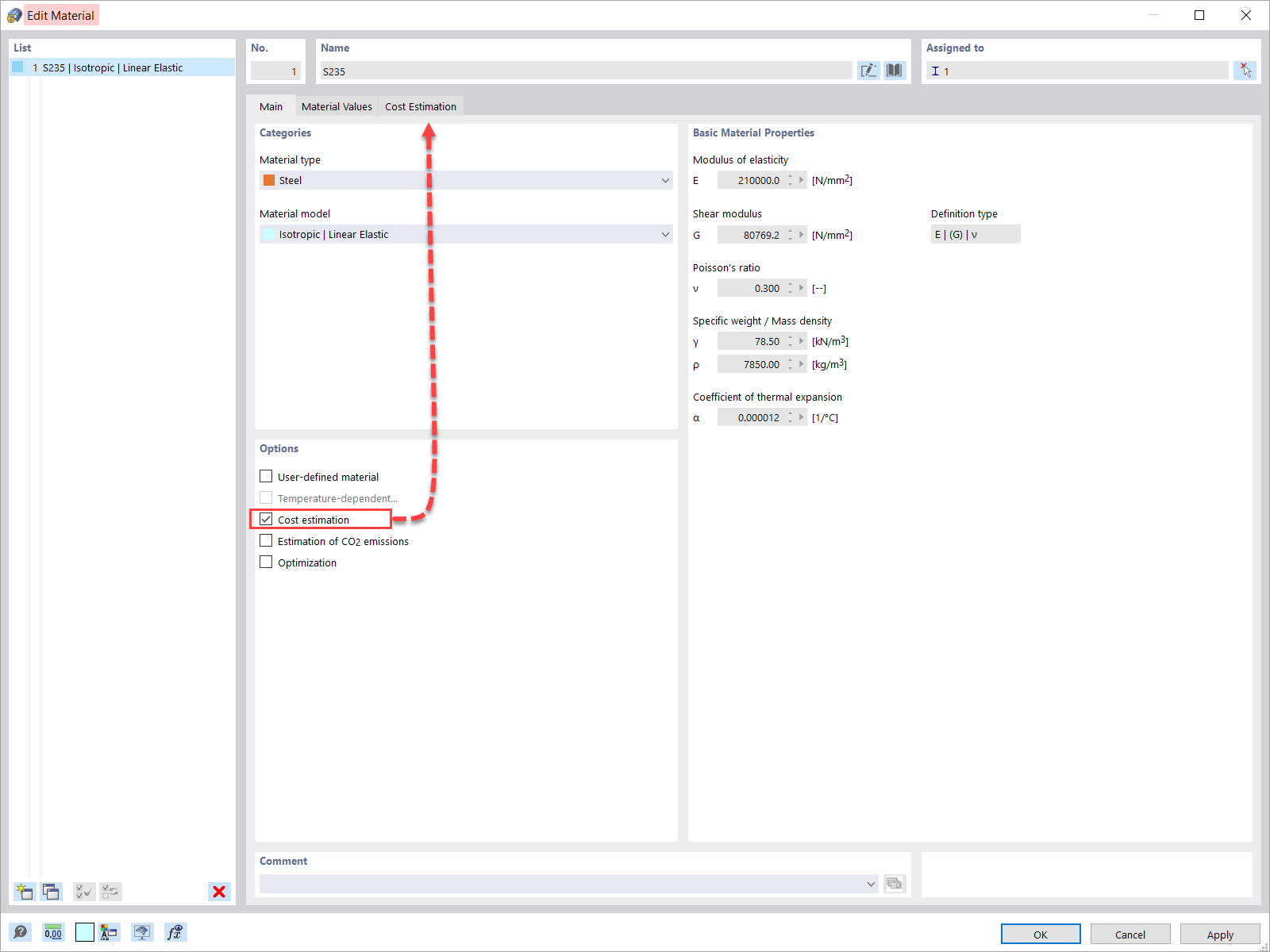Open the material library book icon

(x=894, y=71)
